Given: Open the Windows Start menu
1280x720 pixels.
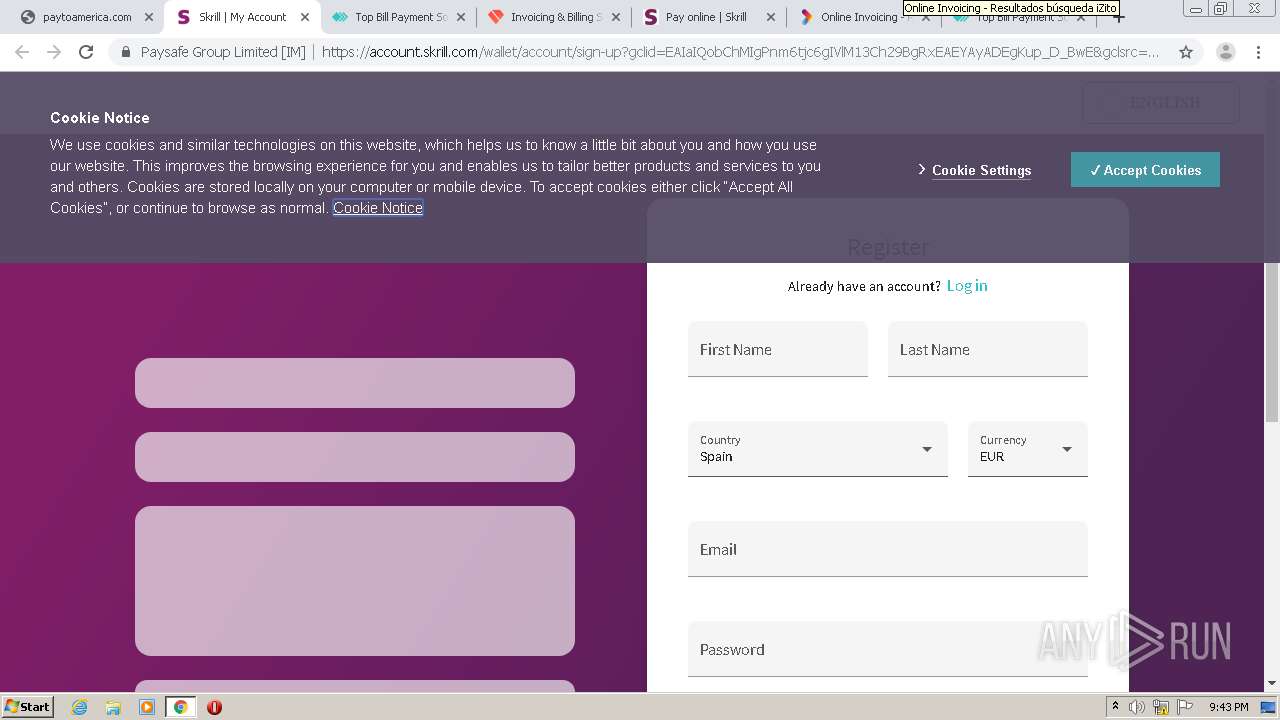Looking at the screenshot, I should 28,706.
